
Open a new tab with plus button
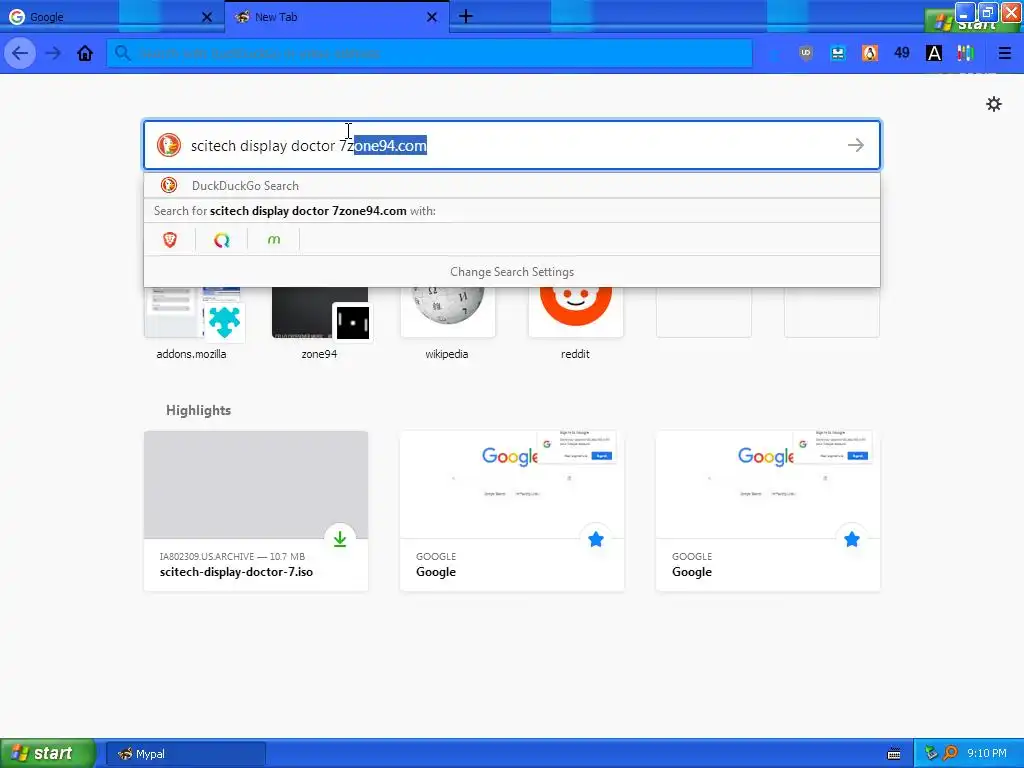466,16
